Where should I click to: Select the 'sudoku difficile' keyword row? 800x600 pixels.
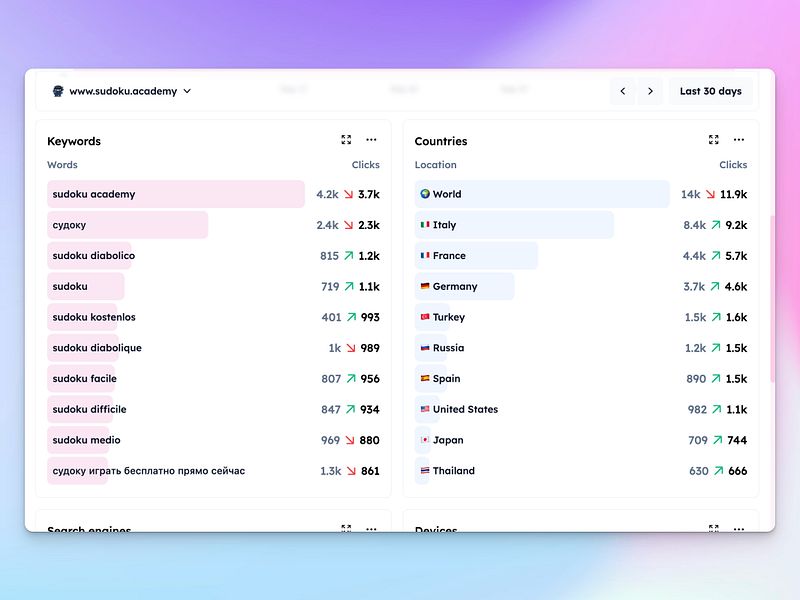coord(213,409)
